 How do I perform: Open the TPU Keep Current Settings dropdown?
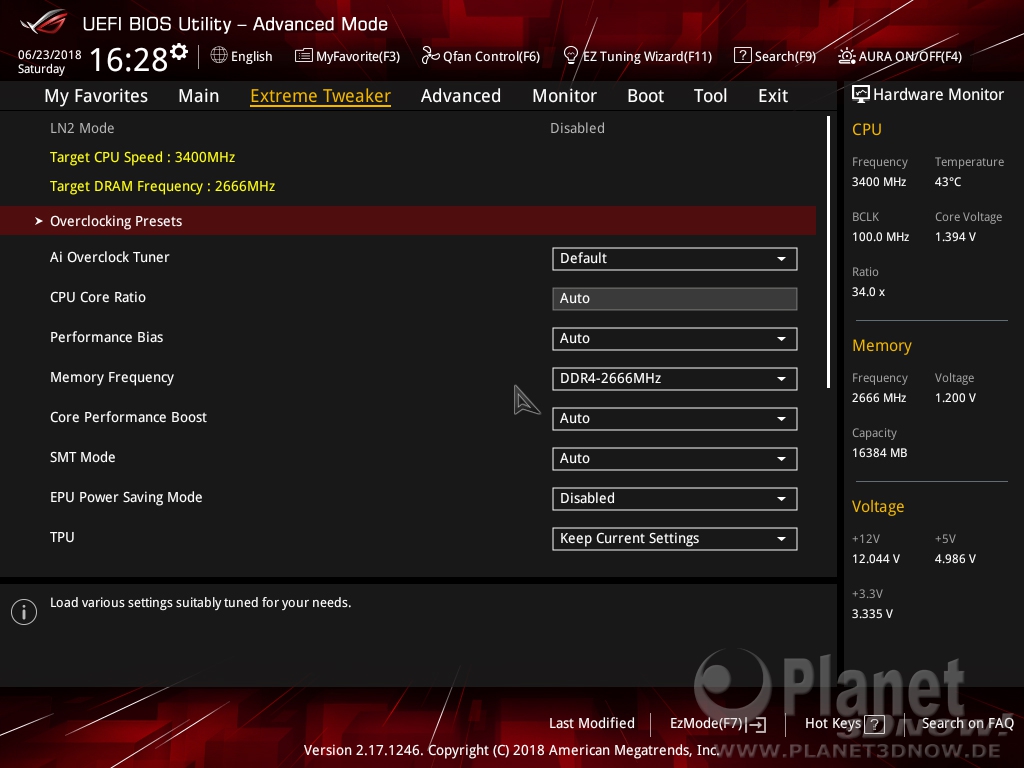pyautogui.click(x=675, y=539)
